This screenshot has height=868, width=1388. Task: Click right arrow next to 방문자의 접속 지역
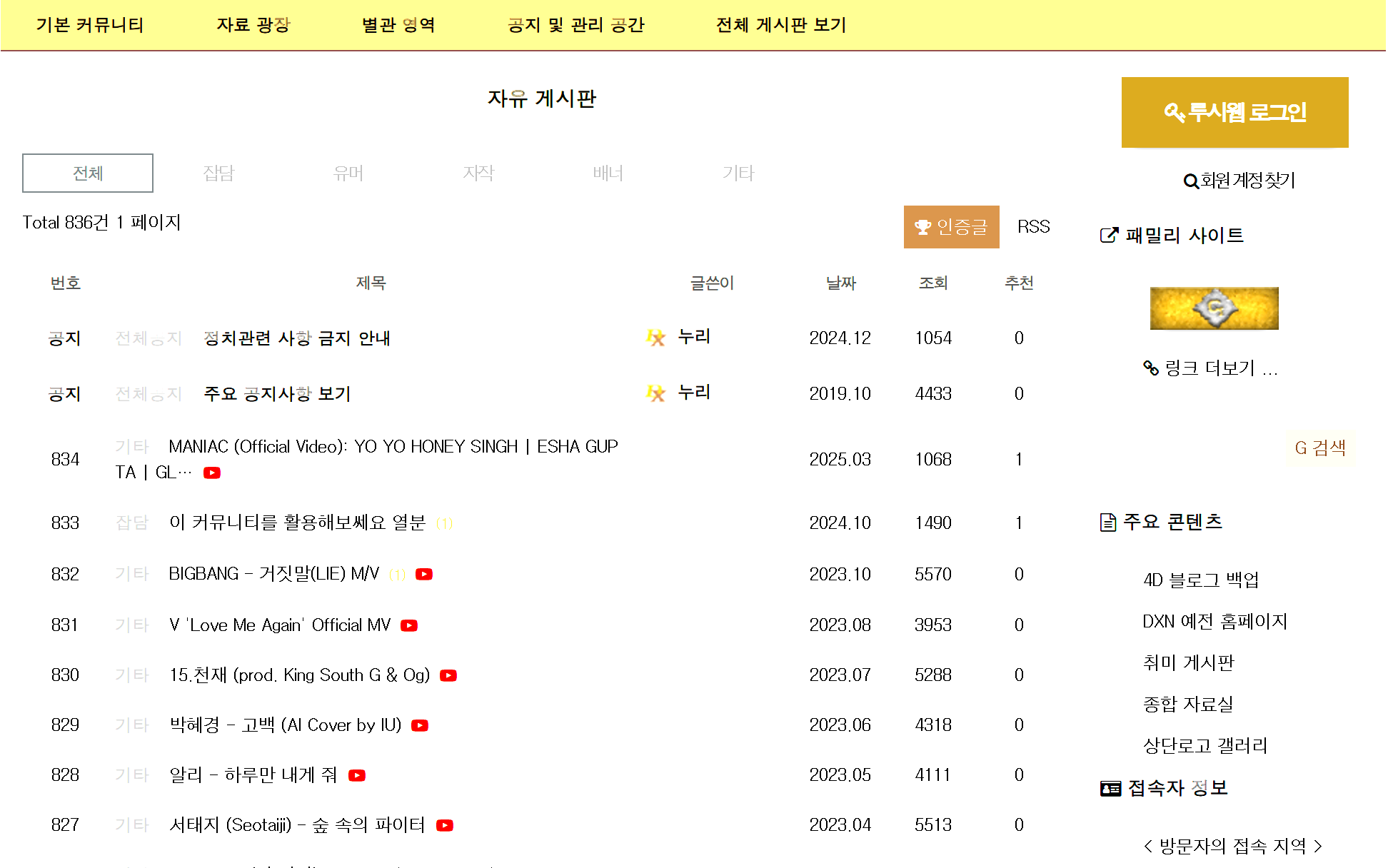(x=1318, y=846)
